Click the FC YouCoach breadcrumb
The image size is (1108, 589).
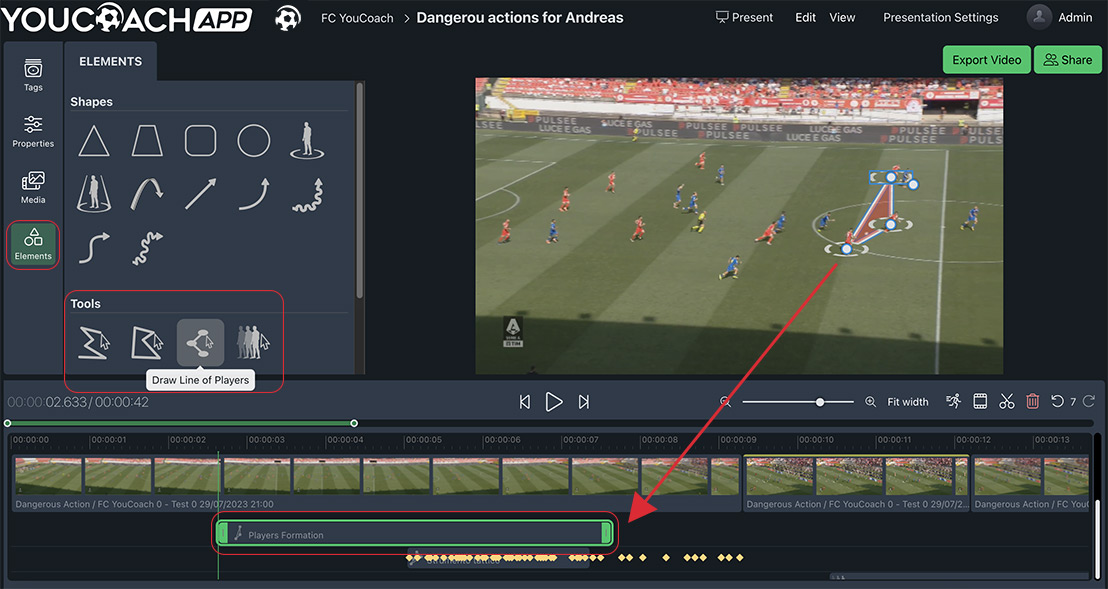pos(357,18)
